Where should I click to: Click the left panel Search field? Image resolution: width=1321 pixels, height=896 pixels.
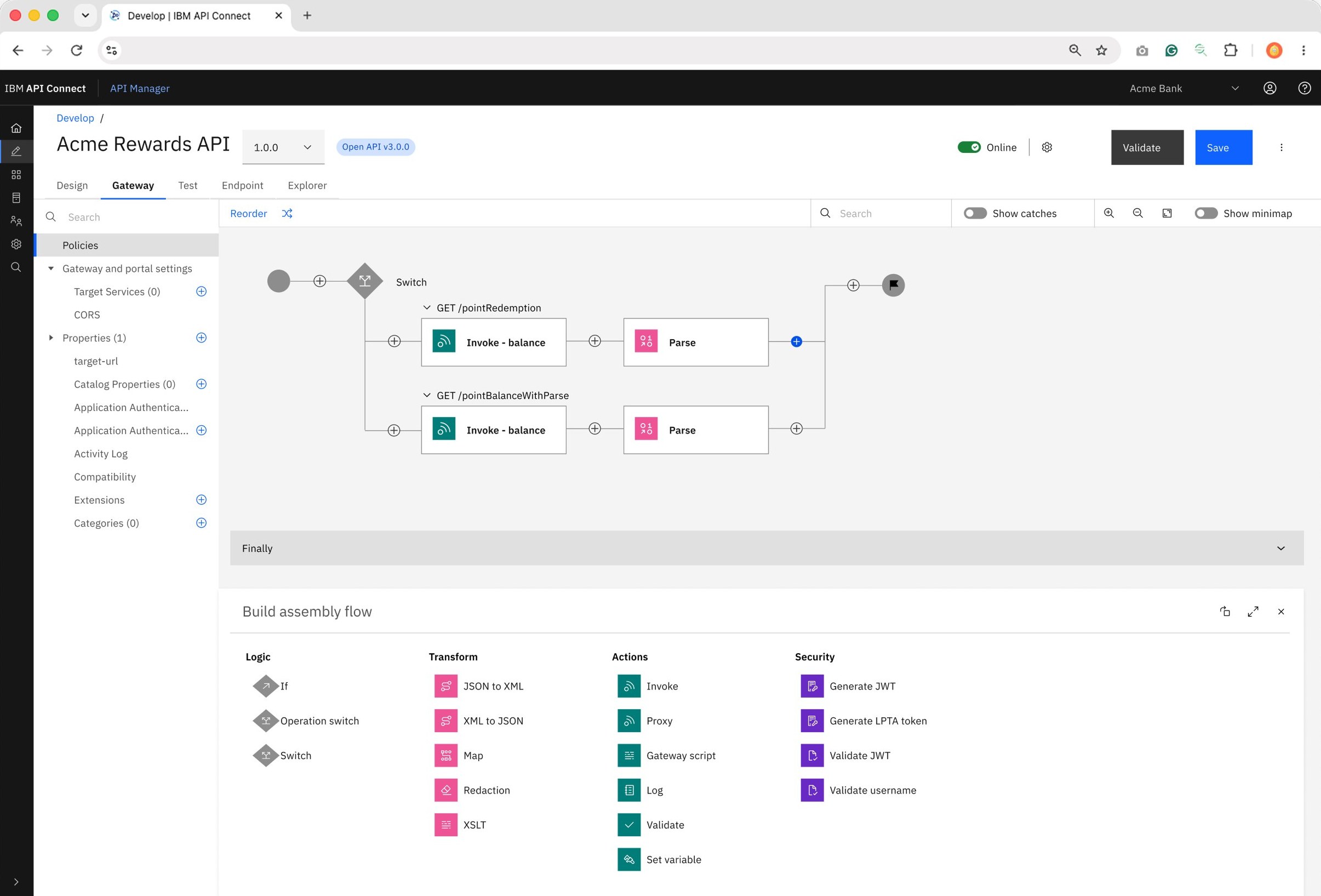pyautogui.click(x=126, y=216)
